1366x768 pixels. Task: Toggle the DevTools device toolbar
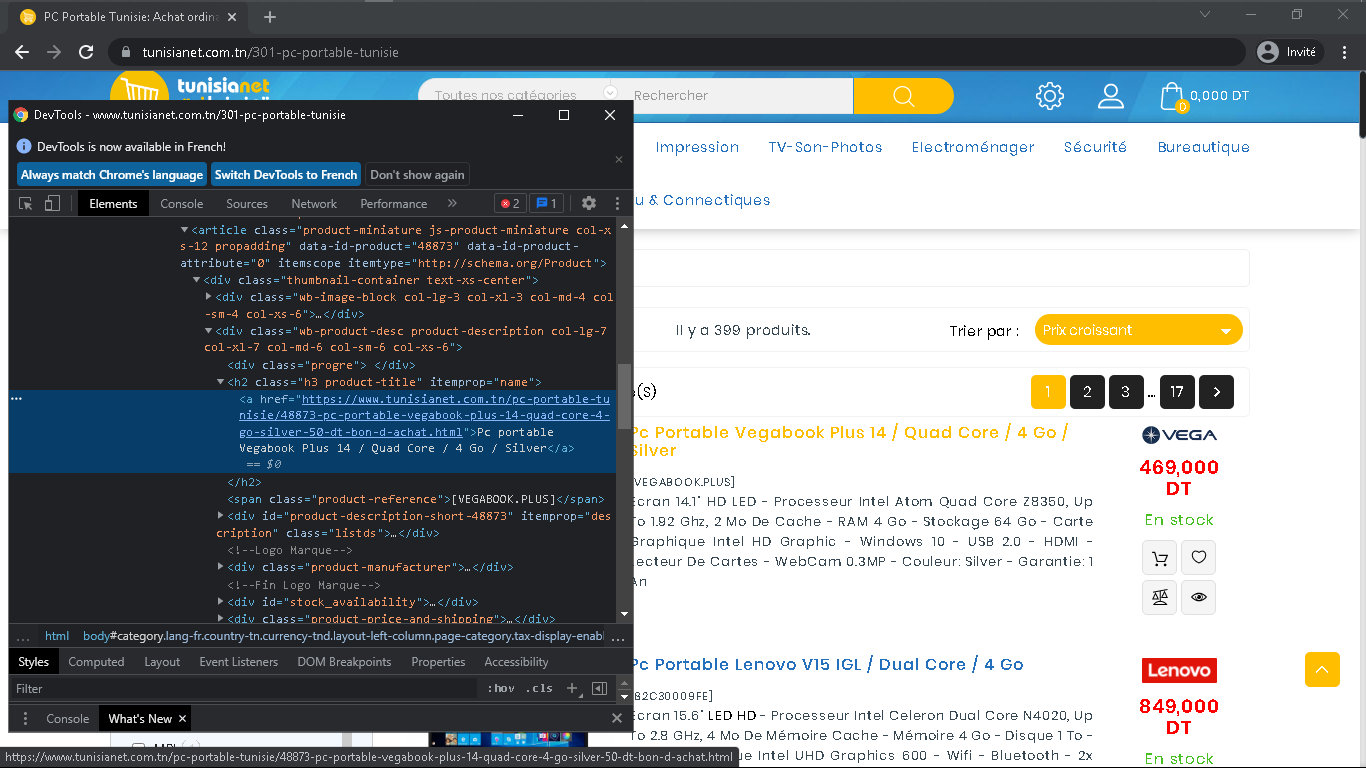coord(52,203)
